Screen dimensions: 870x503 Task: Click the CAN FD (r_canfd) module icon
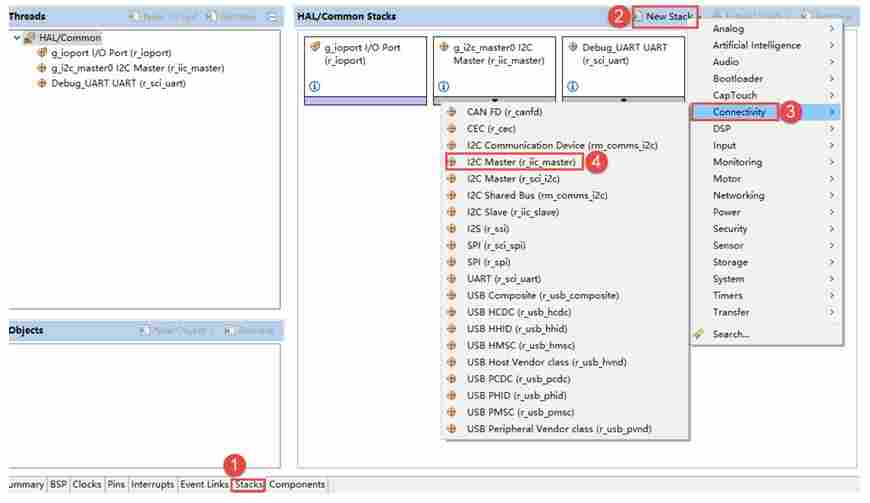(452, 112)
